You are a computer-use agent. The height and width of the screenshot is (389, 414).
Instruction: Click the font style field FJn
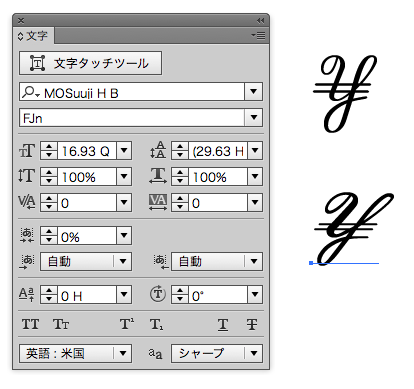coord(132,117)
